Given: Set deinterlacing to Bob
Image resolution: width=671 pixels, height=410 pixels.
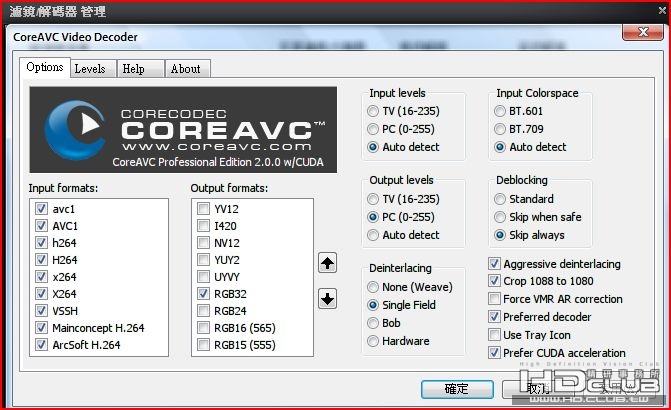Looking at the screenshot, I should [x=373, y=323].
